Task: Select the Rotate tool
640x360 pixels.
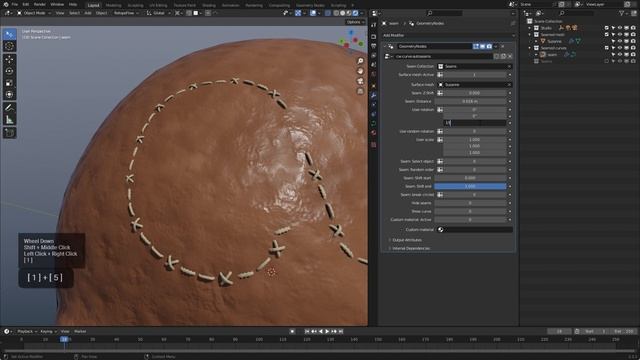Action: coord(9,71)
